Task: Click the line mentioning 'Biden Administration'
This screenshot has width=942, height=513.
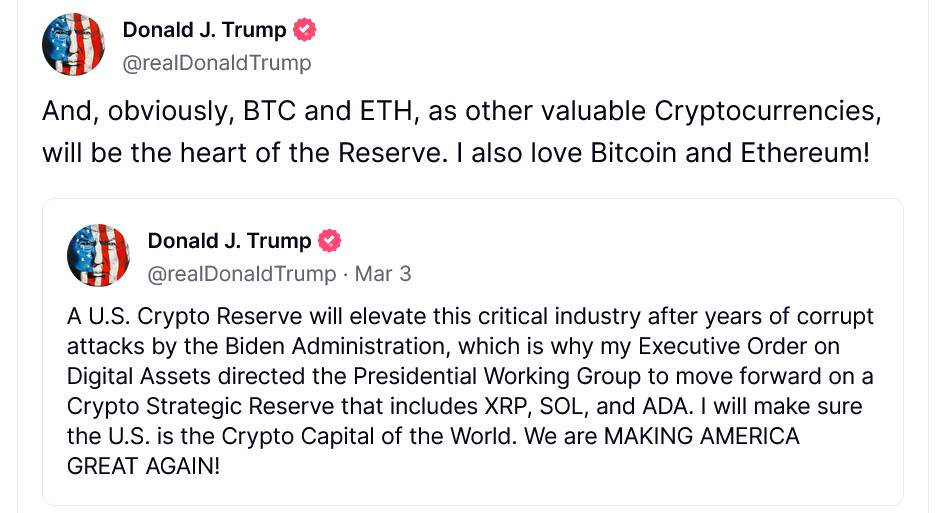Action: (453, 346)
